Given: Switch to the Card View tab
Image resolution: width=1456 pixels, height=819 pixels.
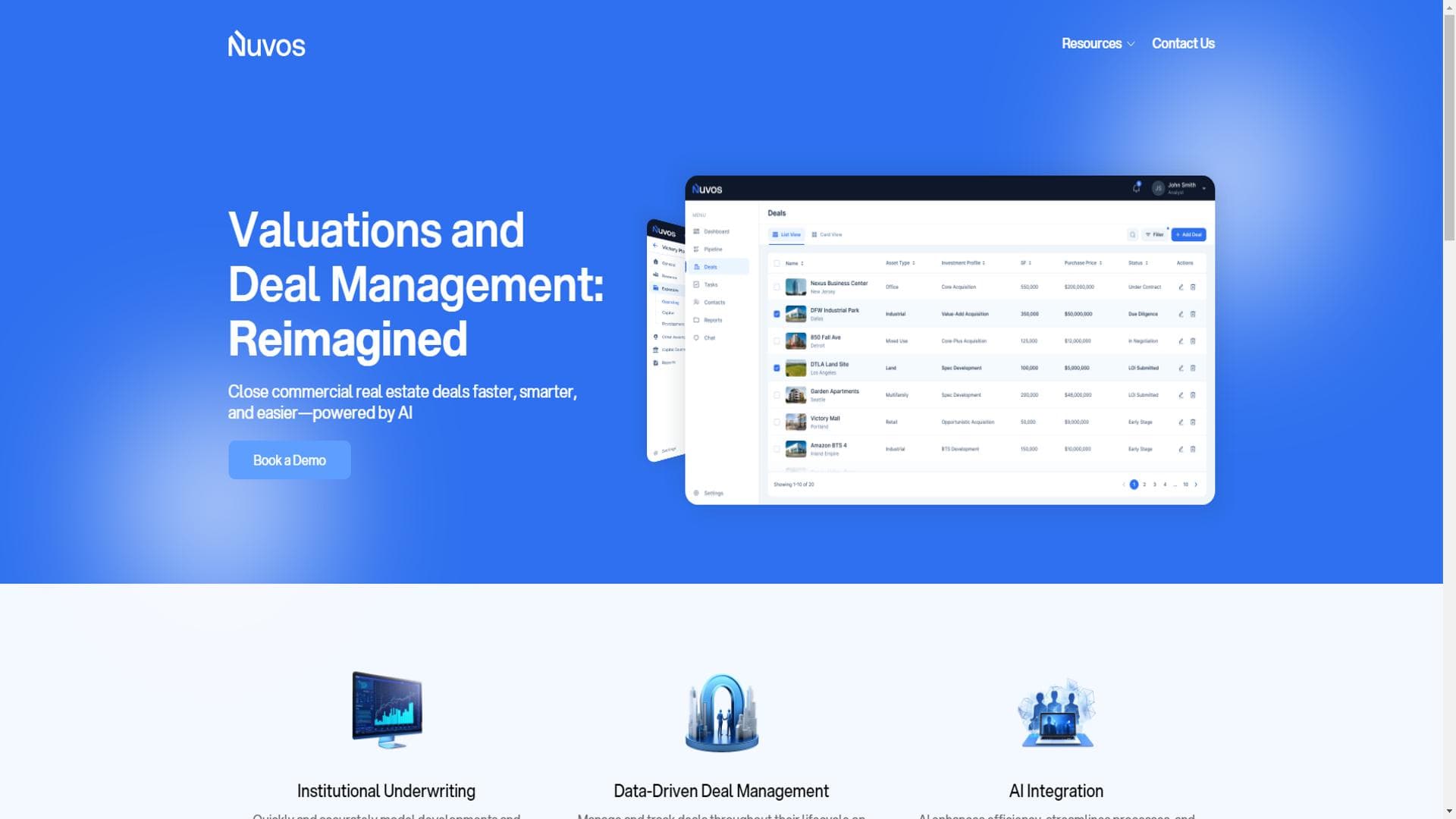Looking at the screenshot, I should (x=827, y=235).
